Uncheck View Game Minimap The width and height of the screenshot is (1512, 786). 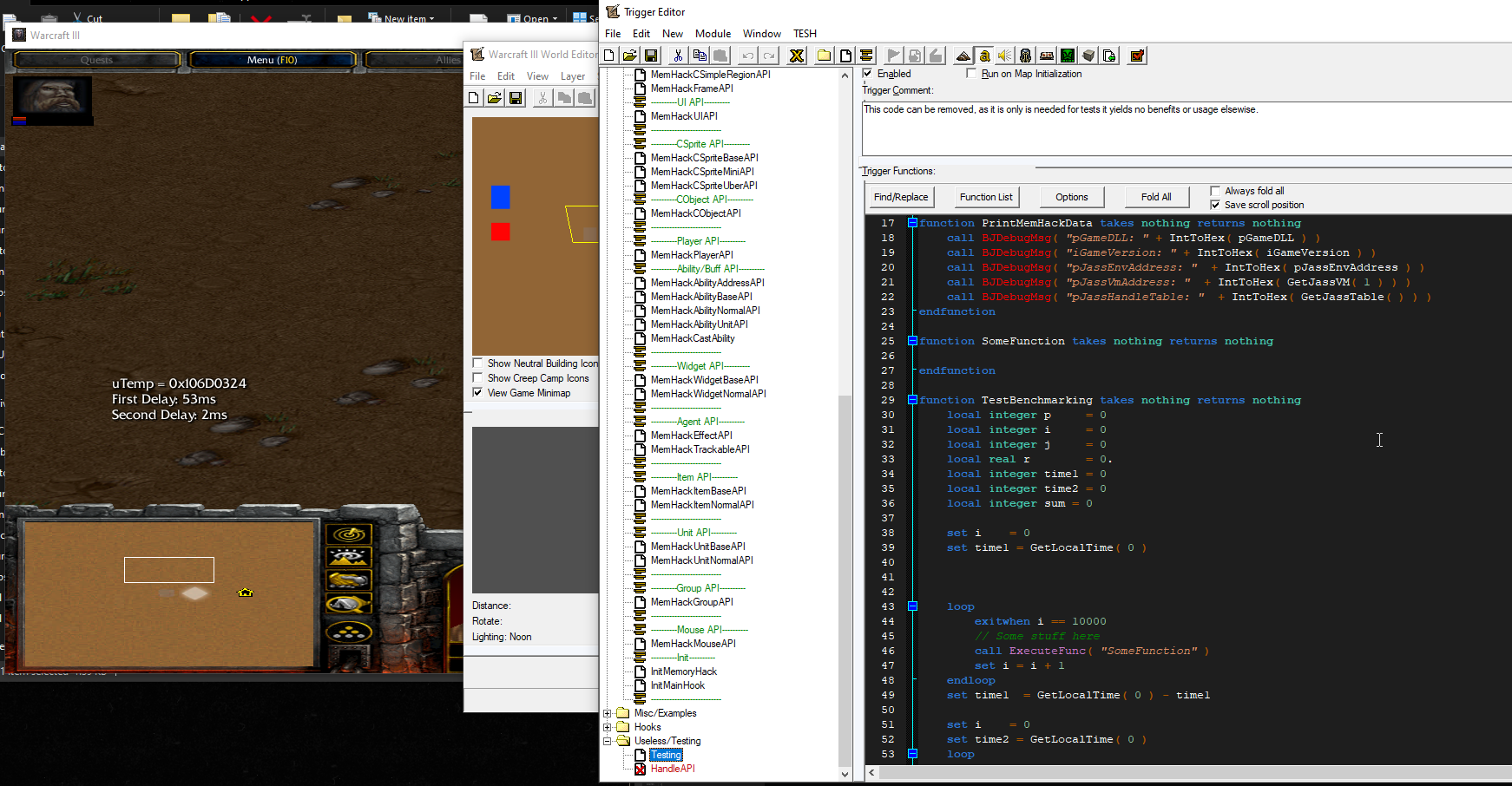coord(477,393)
